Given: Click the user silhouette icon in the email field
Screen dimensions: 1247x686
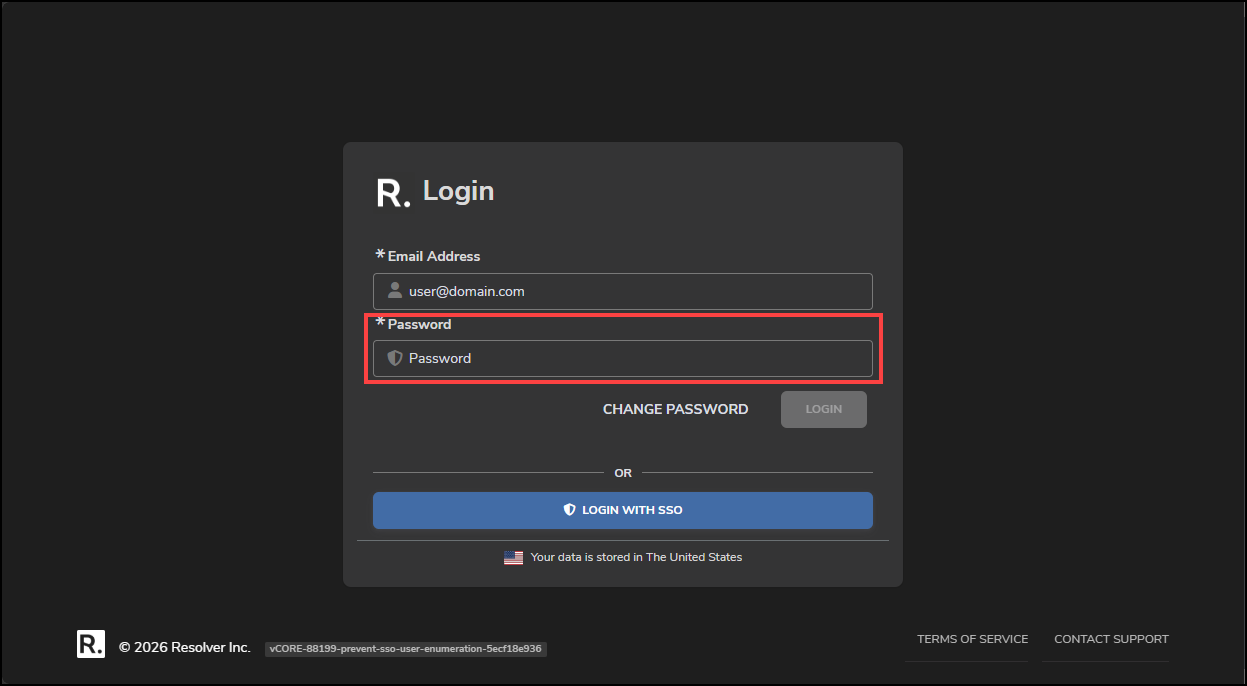Looking at the screenshot, I should coord(395,291).
